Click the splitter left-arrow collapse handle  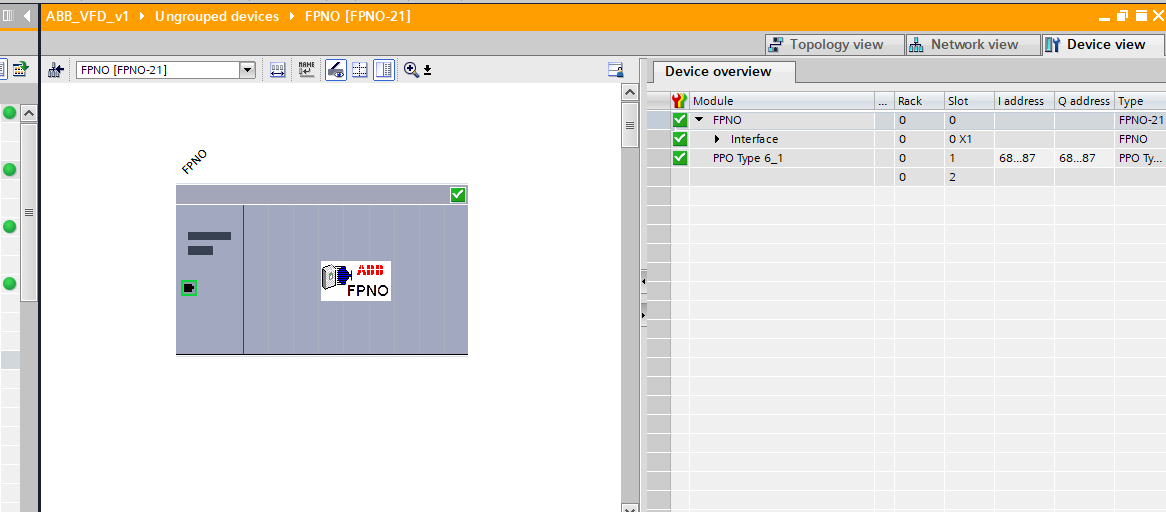[x=644, y=282]
